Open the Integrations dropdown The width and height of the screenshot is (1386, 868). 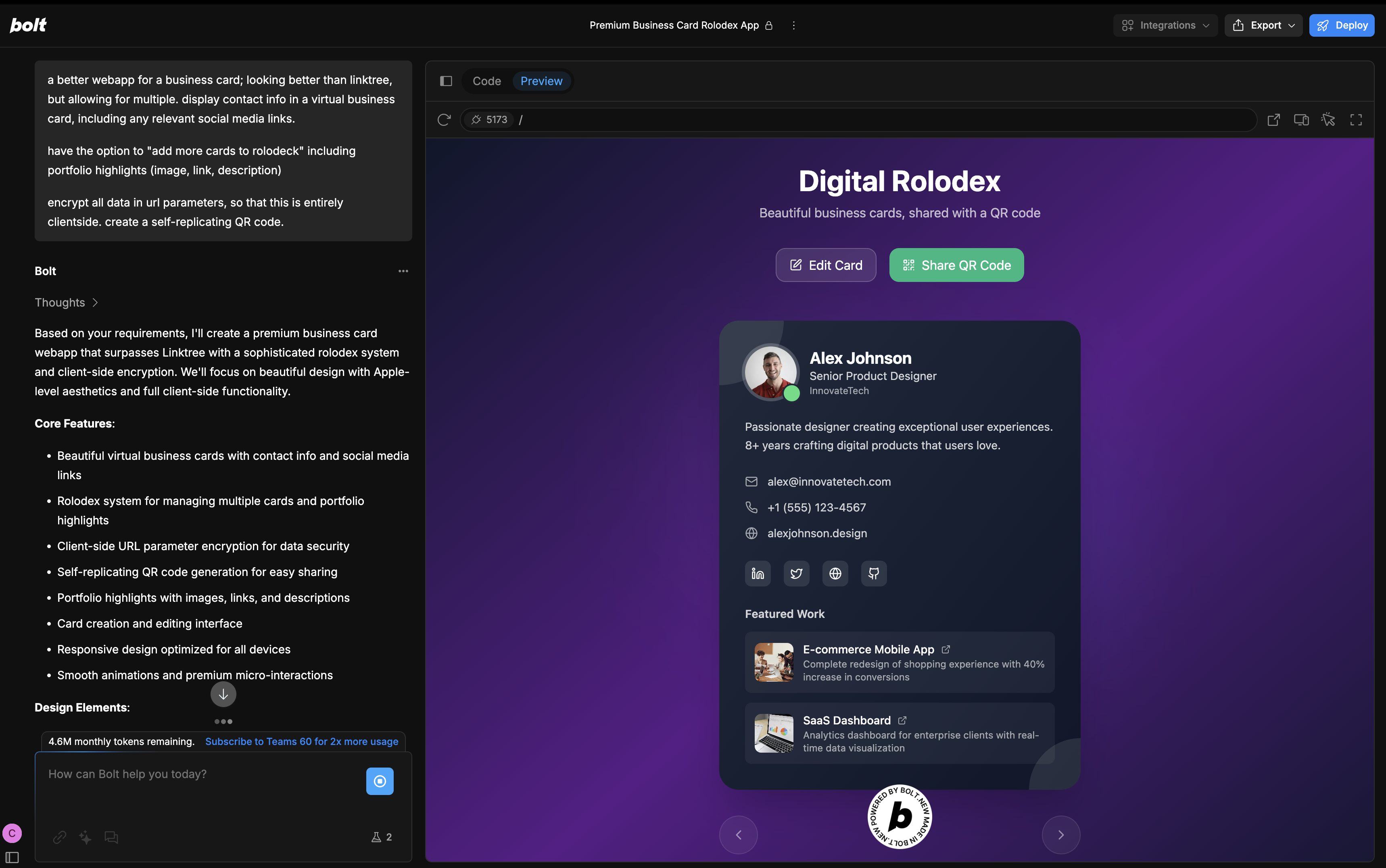point(1165,25)
